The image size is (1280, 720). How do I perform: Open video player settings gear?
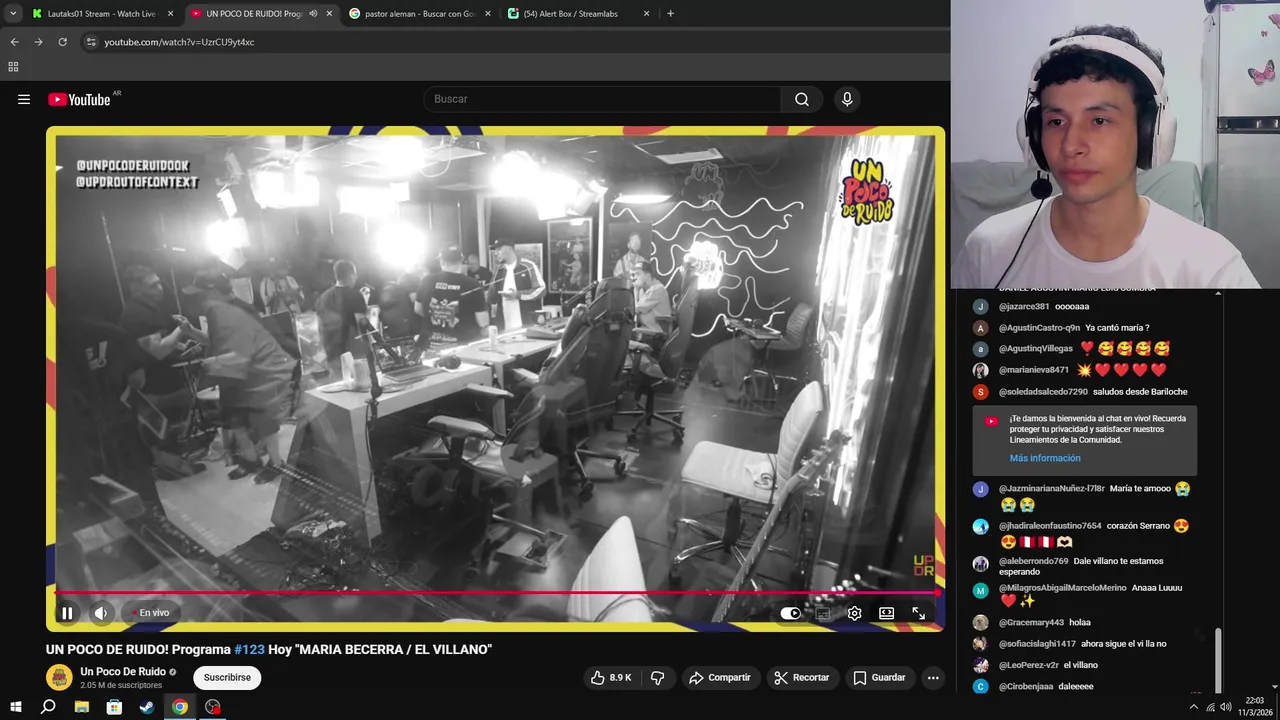pyautogui.click(x=854, y=613)
